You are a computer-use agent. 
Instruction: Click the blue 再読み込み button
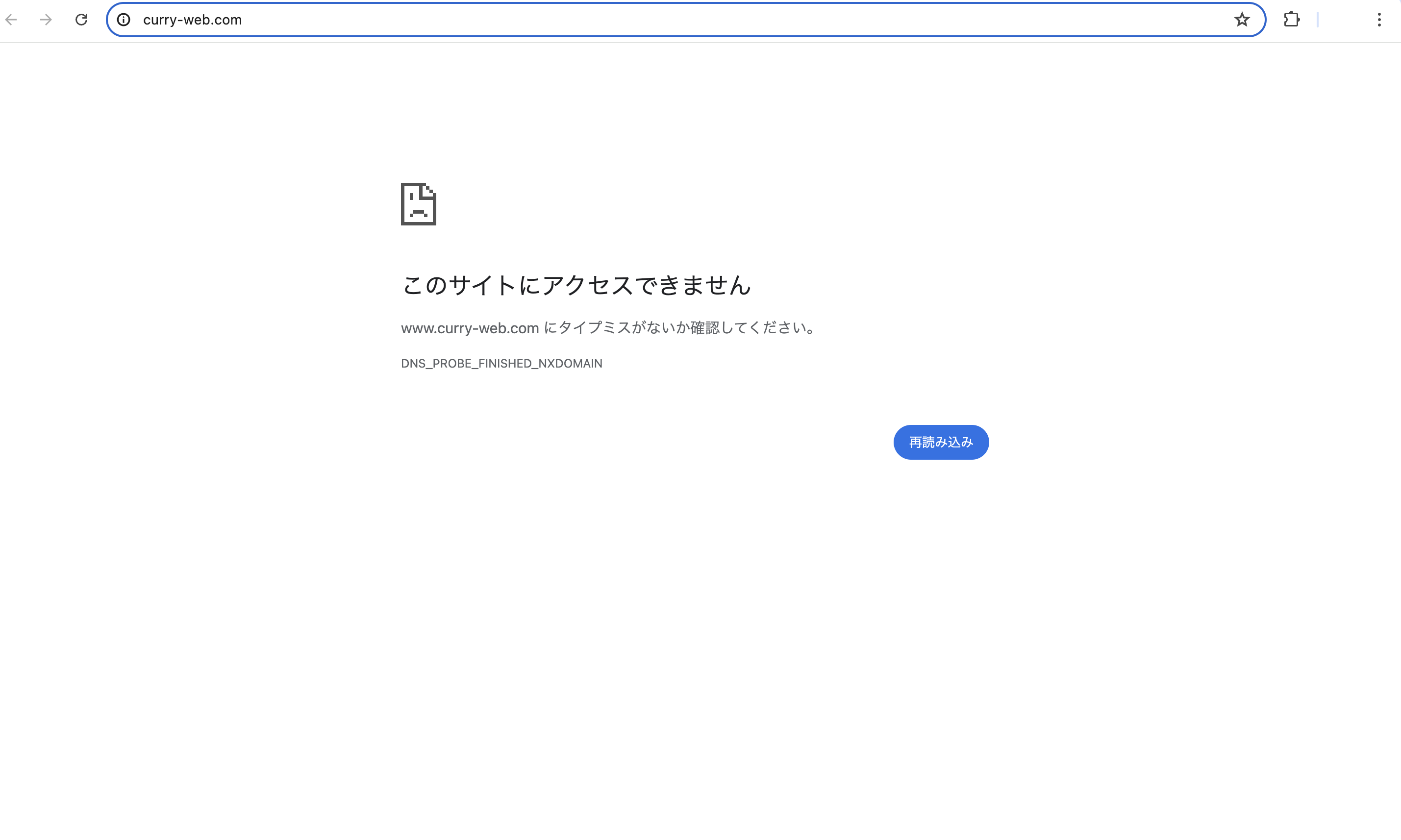(941, 442)
